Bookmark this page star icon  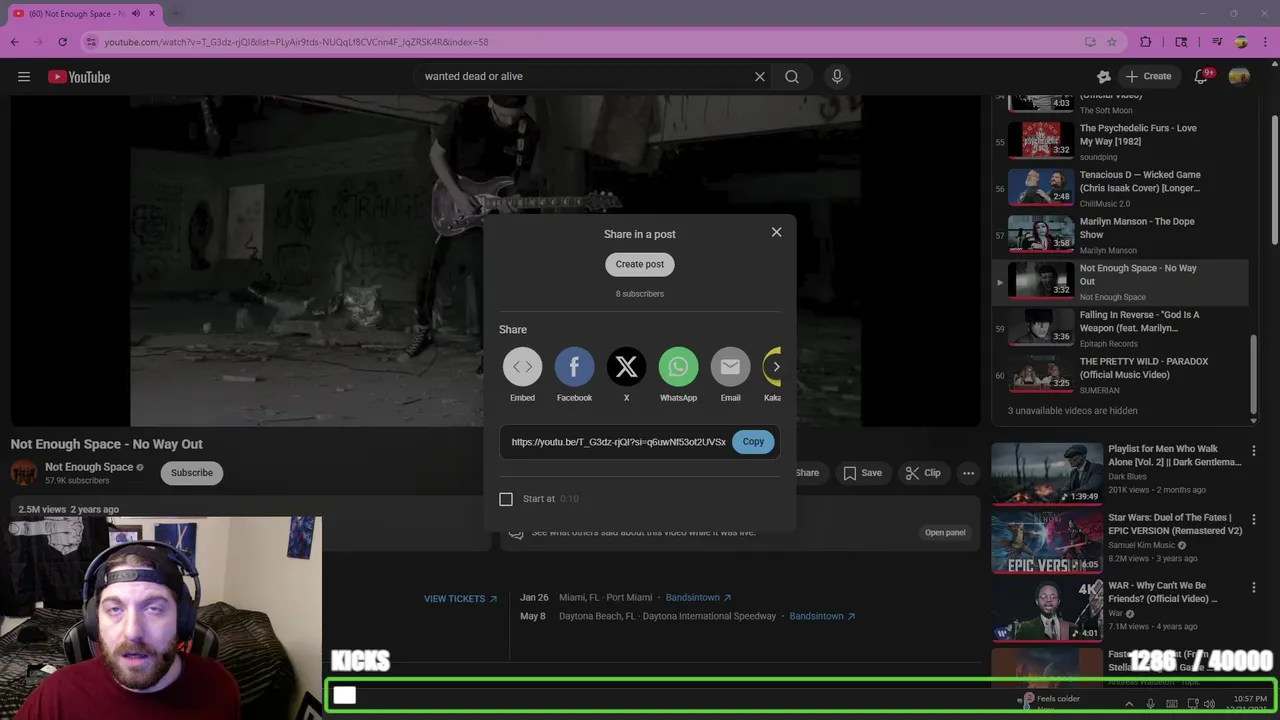point(1112,42)
